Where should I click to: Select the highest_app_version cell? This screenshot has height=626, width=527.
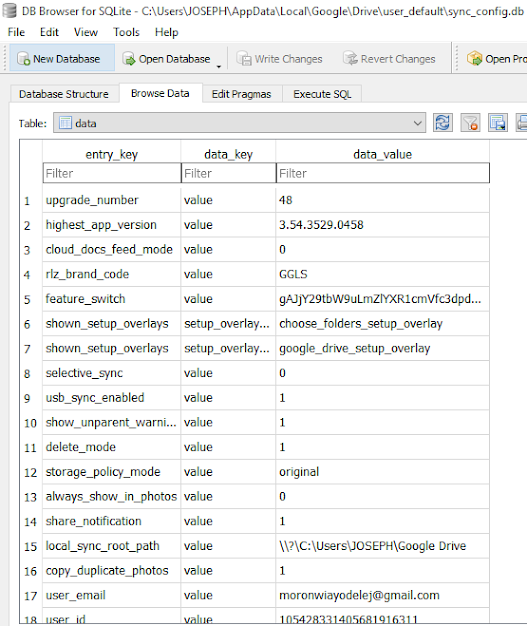(112, 225)
